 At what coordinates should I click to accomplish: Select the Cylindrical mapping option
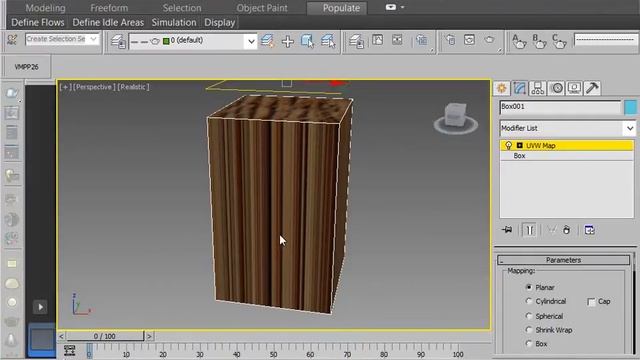click(529, 301)
